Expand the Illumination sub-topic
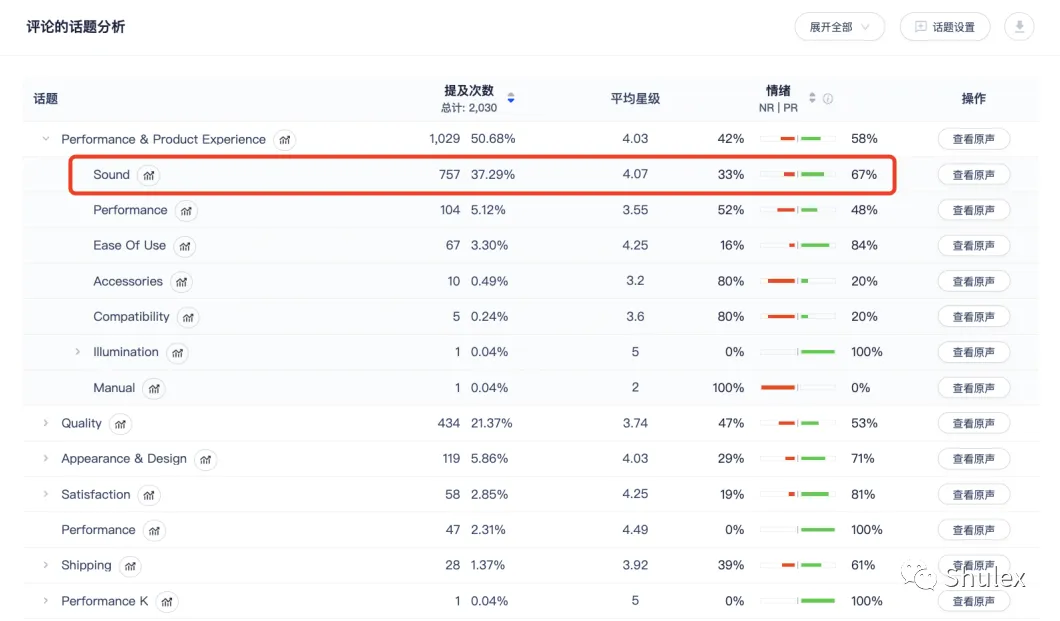This screenshot has height=621, width=1060. (x=78, y=352)
